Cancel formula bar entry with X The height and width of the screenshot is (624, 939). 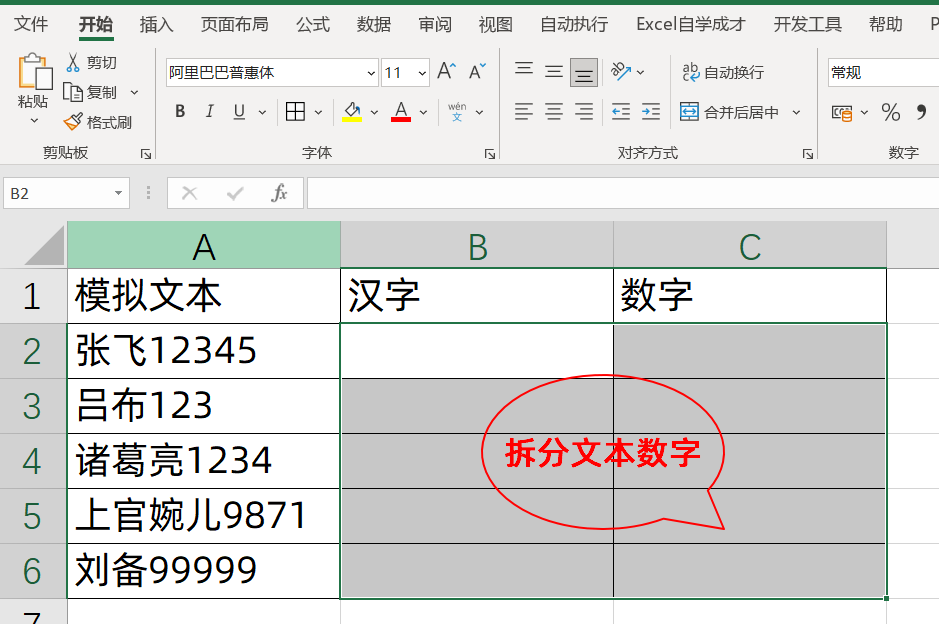(x=189, y=193)
